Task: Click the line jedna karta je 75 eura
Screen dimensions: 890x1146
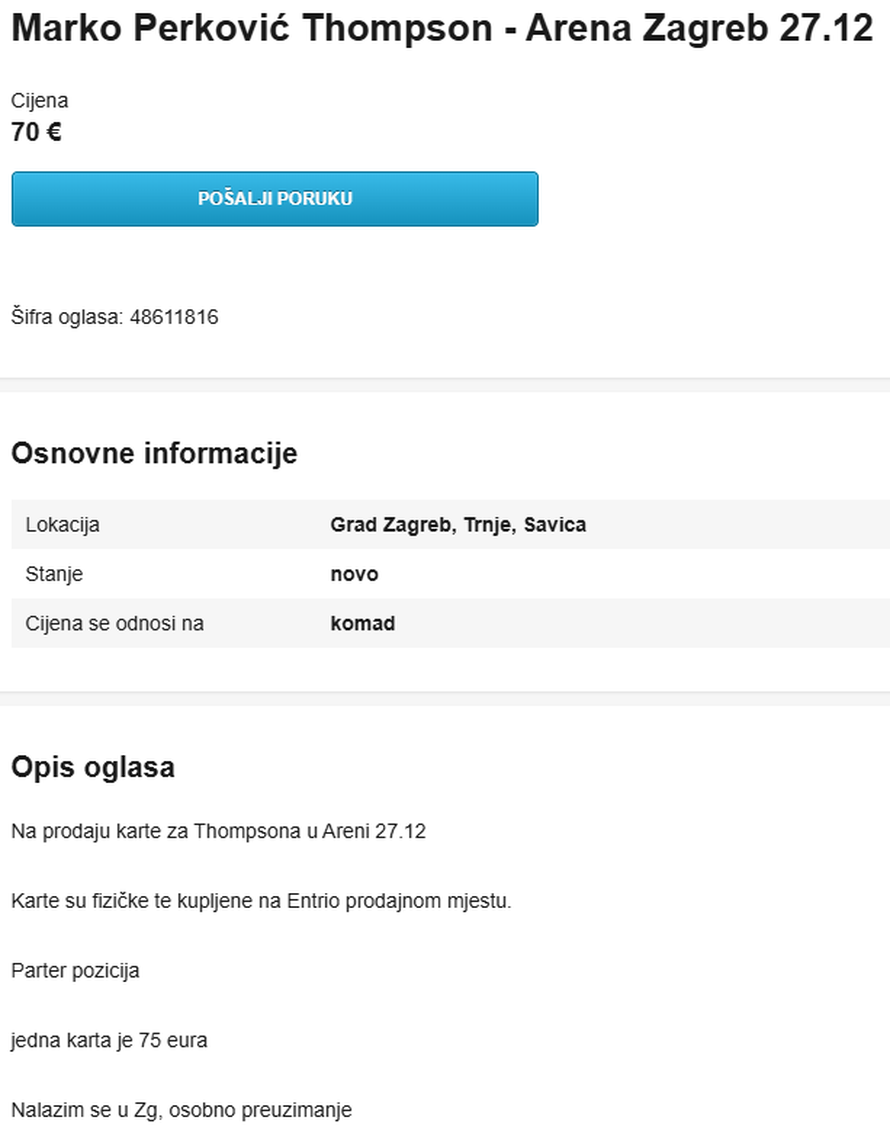Action: pos(109,1040)
